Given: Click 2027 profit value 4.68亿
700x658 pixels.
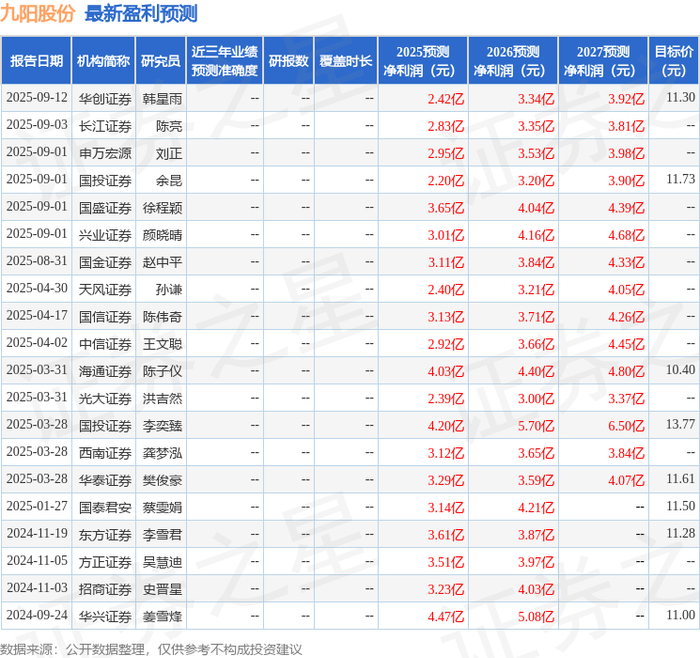Looking at the screenshot, I should click(x=626, y=235).
